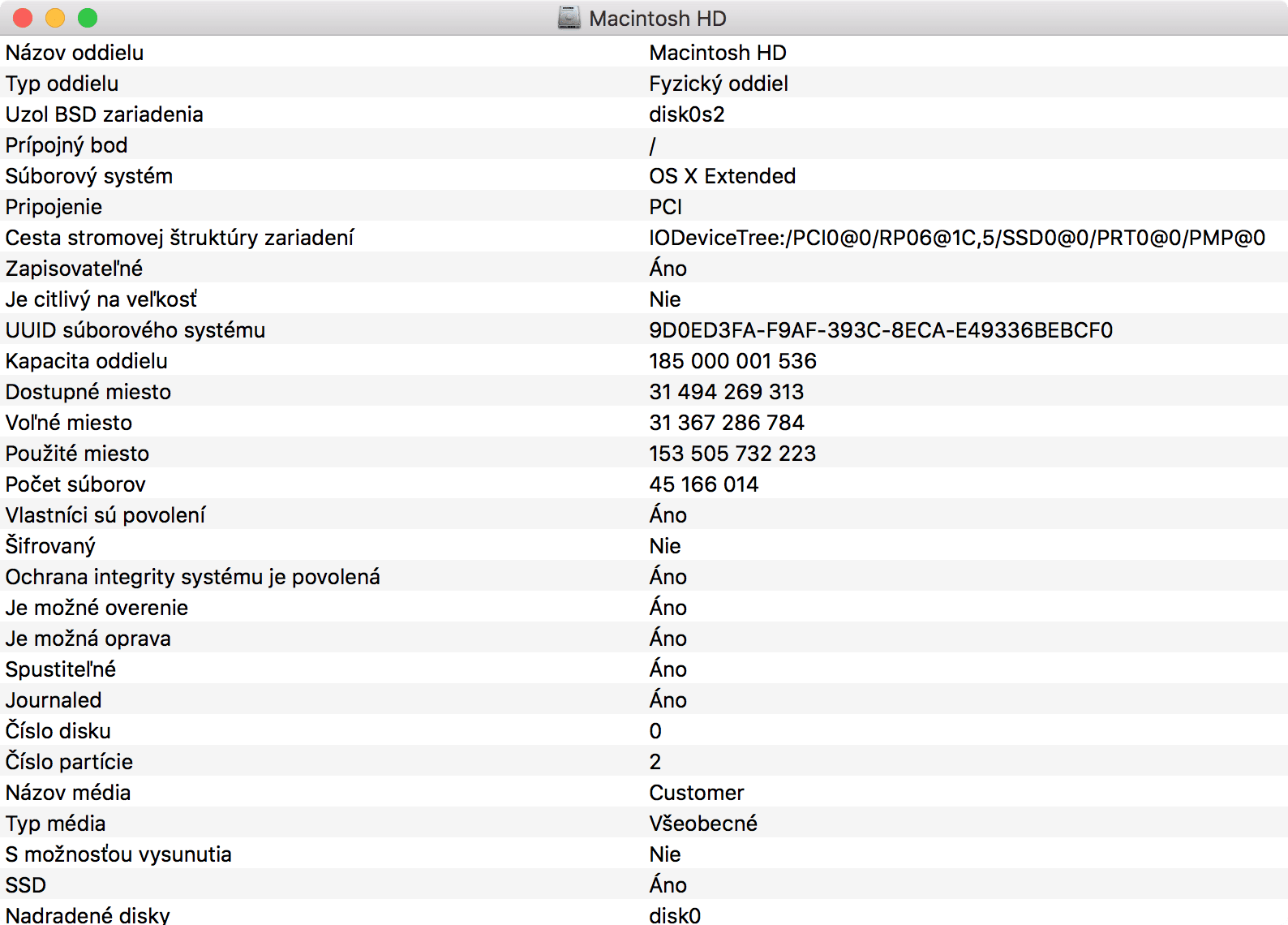Click the 'disk0' parent disk value

coord(674,915)
